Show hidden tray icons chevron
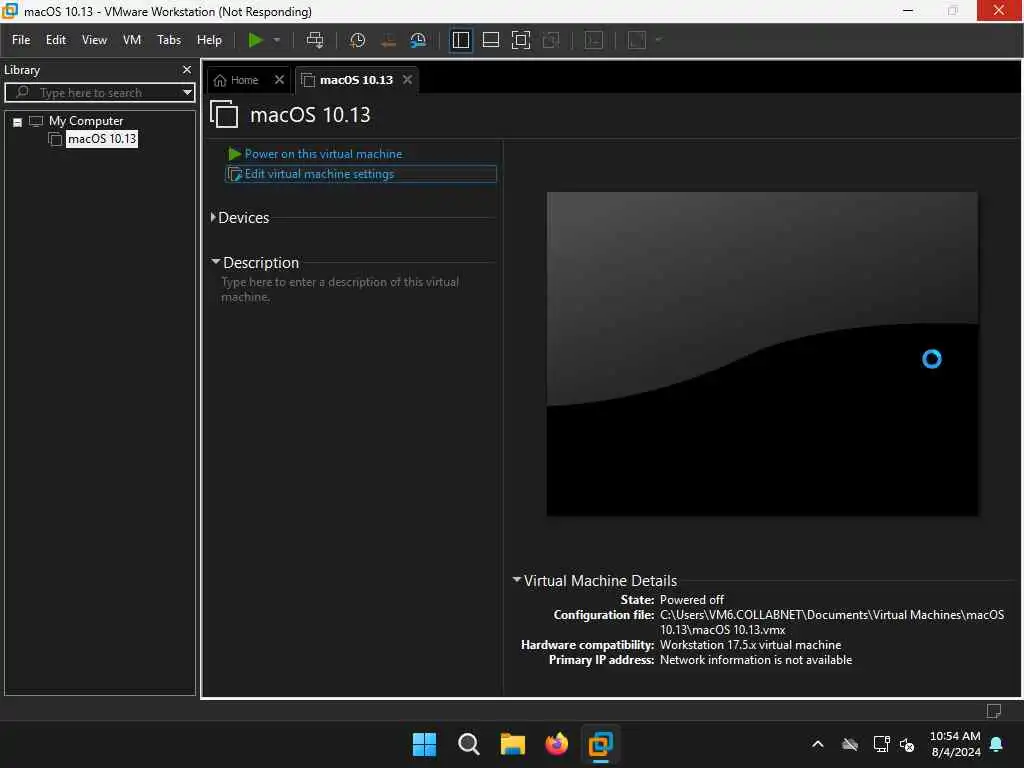The height and width of the screenshot is (768, 1024). click(818, 744)
